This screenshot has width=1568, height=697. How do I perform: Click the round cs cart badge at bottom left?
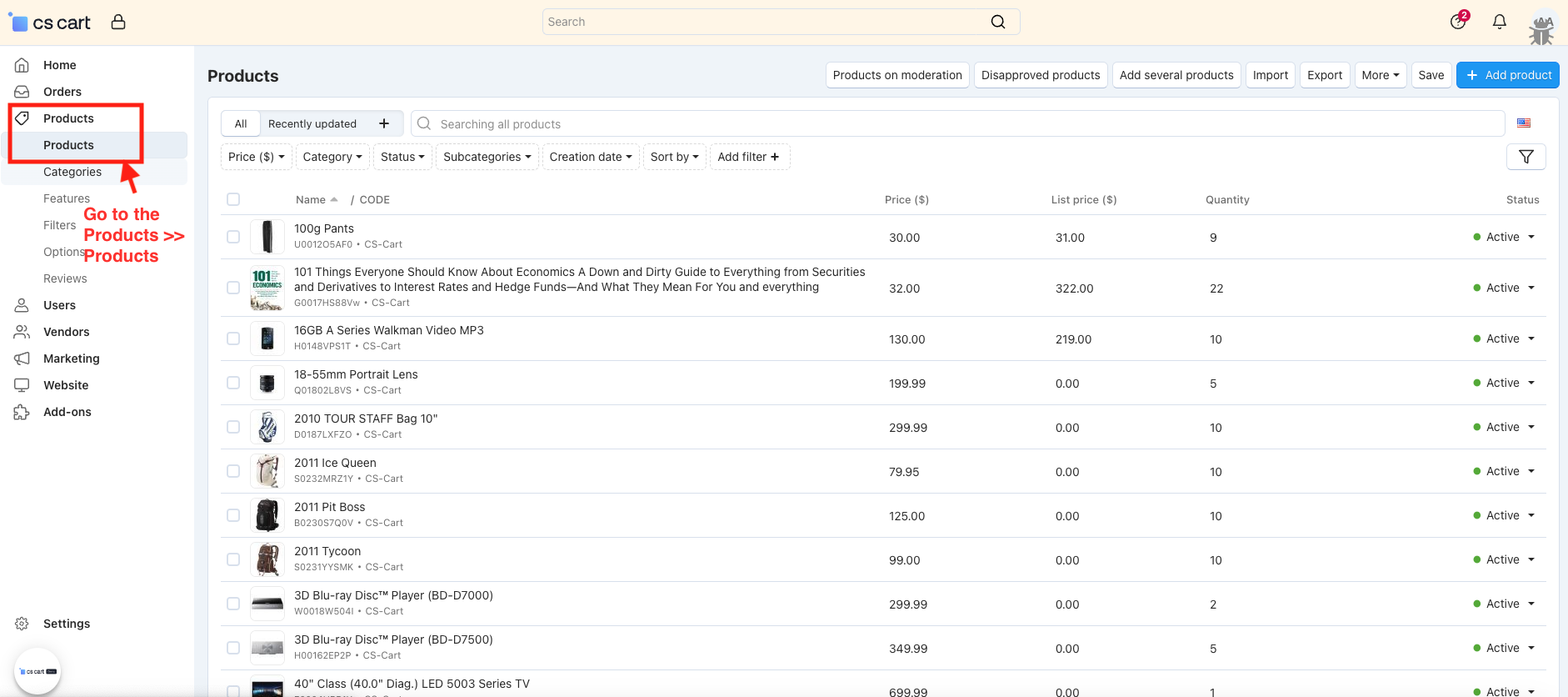[37, 671]
